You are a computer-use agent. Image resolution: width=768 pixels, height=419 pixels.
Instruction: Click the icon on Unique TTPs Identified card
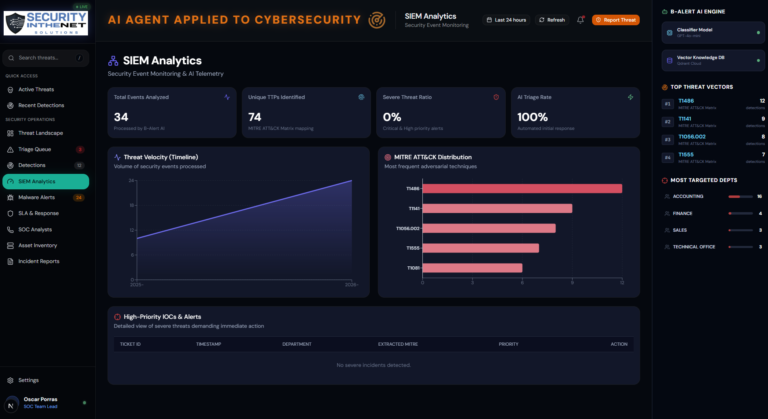[x=361, y=97]
